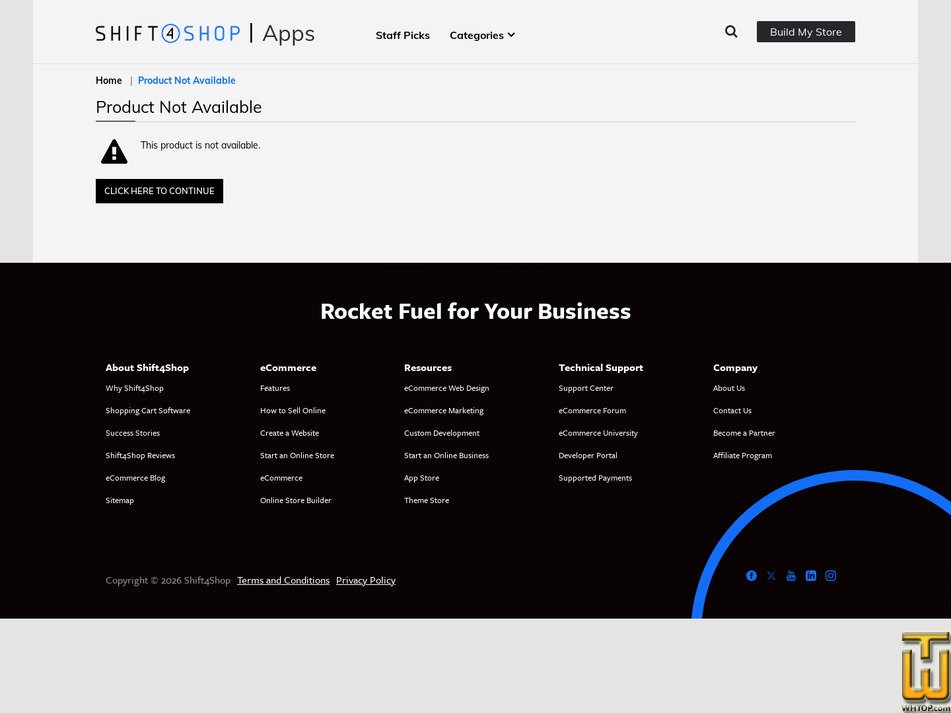This screenshot has height=713, width=951.
Task: Click the 'Technical Support' column heading
Action: pyautogui.click(x=600, y=367)
